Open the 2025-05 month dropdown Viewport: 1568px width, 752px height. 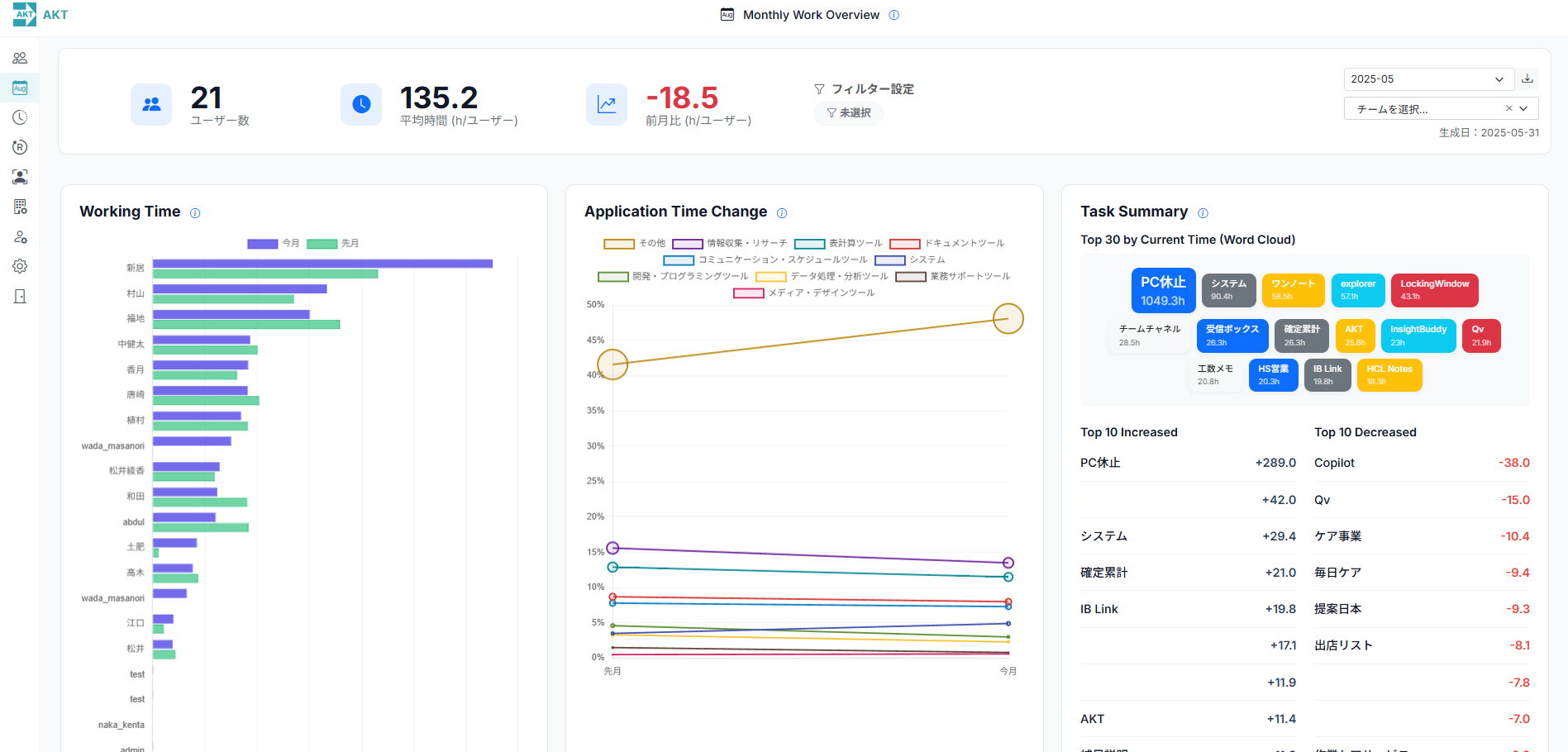coord(1428,79)
